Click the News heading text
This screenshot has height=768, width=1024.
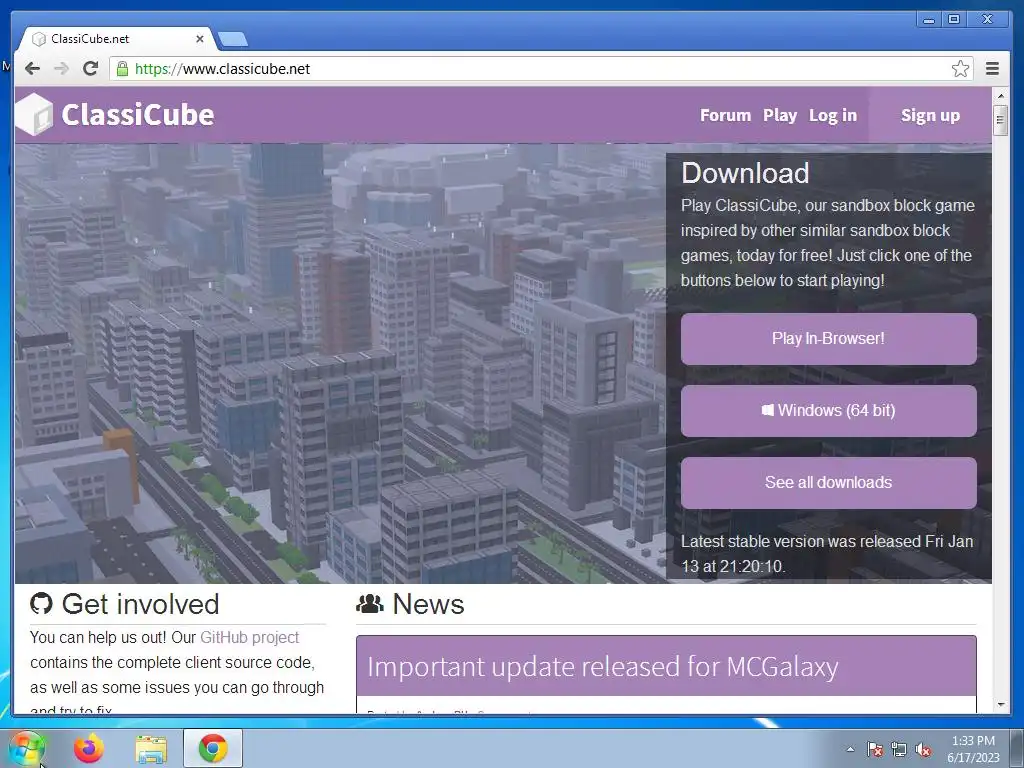tap(428, 604)
